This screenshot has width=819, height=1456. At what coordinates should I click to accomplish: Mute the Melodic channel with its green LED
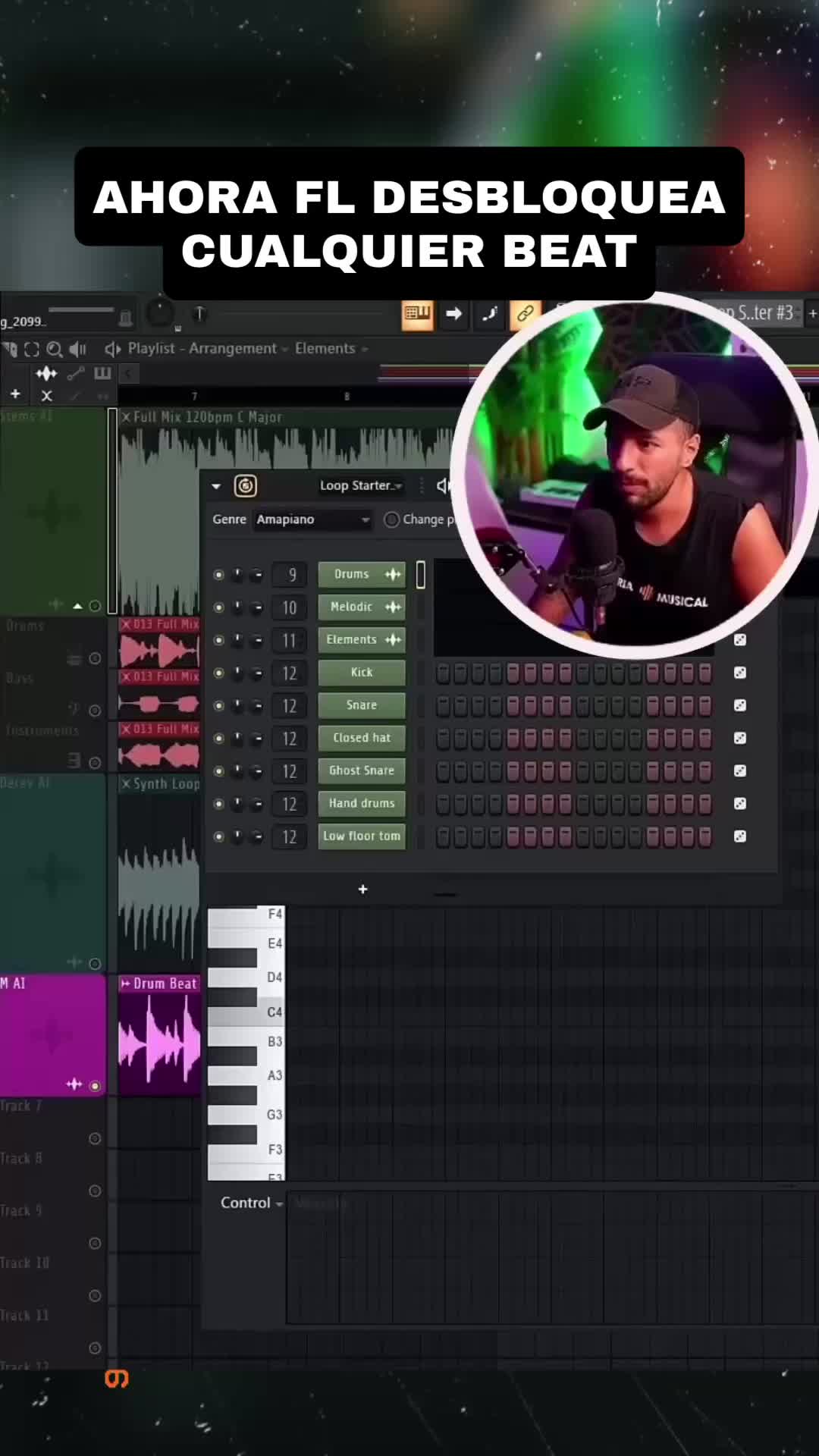click(218, 607)
